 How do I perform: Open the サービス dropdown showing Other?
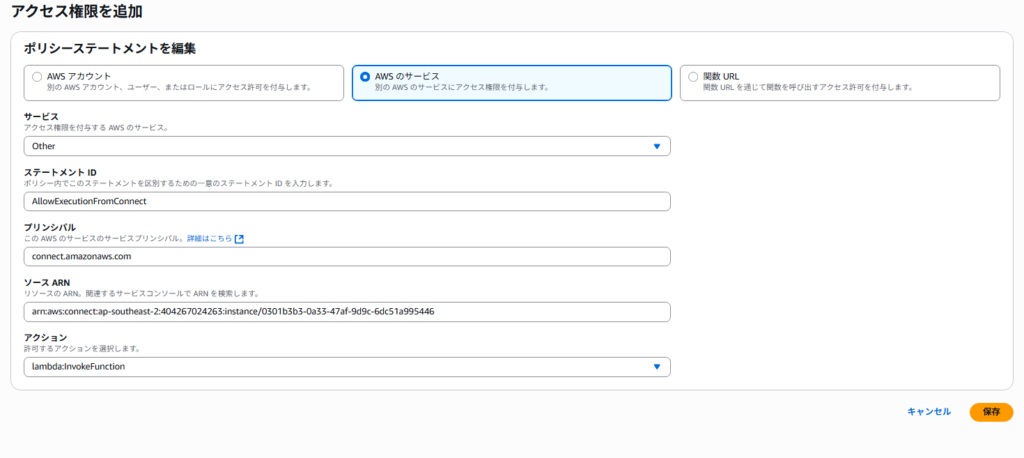[x=346, y=146]
